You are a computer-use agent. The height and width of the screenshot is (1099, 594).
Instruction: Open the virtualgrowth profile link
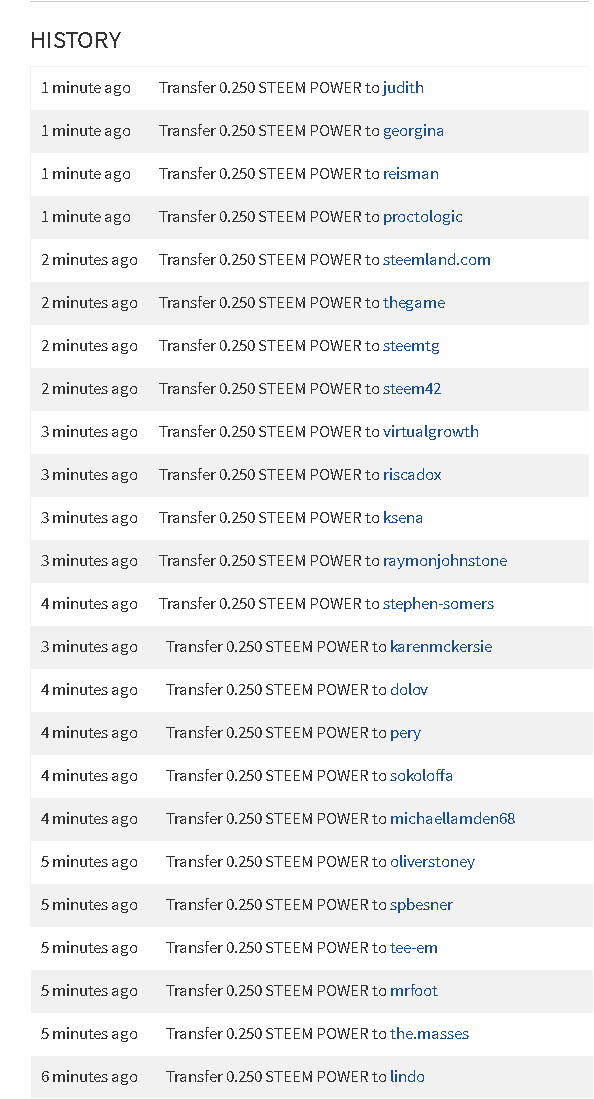[x=431, y=432]
